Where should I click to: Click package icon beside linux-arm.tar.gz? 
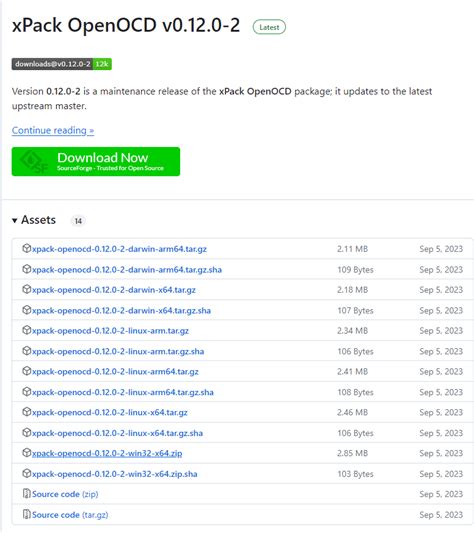tap(27, 330)
